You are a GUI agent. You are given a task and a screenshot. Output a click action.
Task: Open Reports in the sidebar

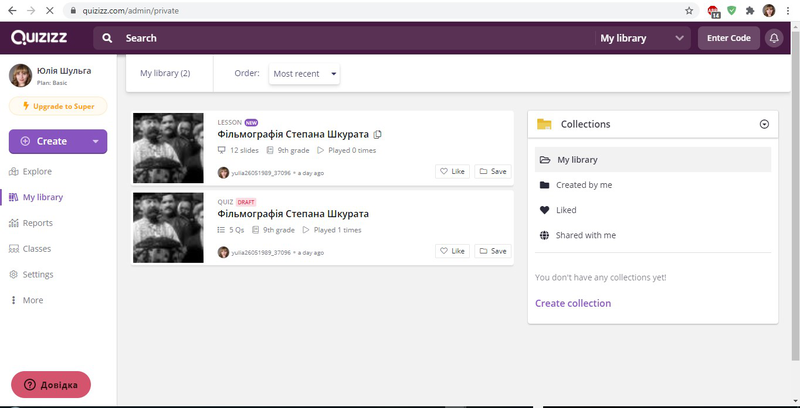point(37,223)
